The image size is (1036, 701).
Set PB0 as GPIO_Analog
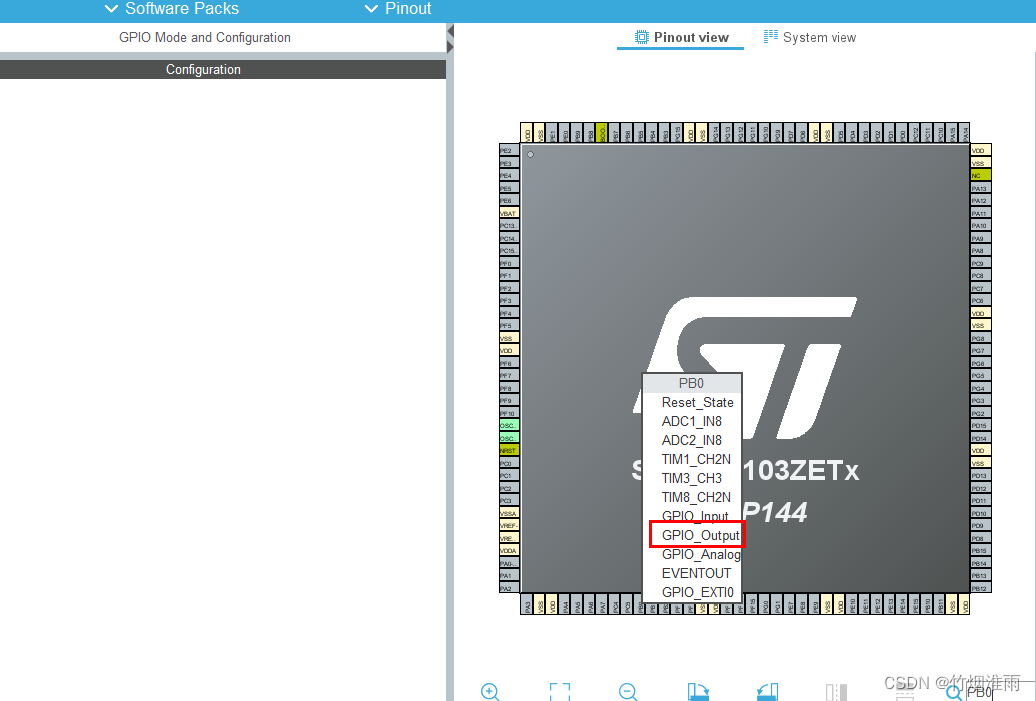click(x=692, y=554)
